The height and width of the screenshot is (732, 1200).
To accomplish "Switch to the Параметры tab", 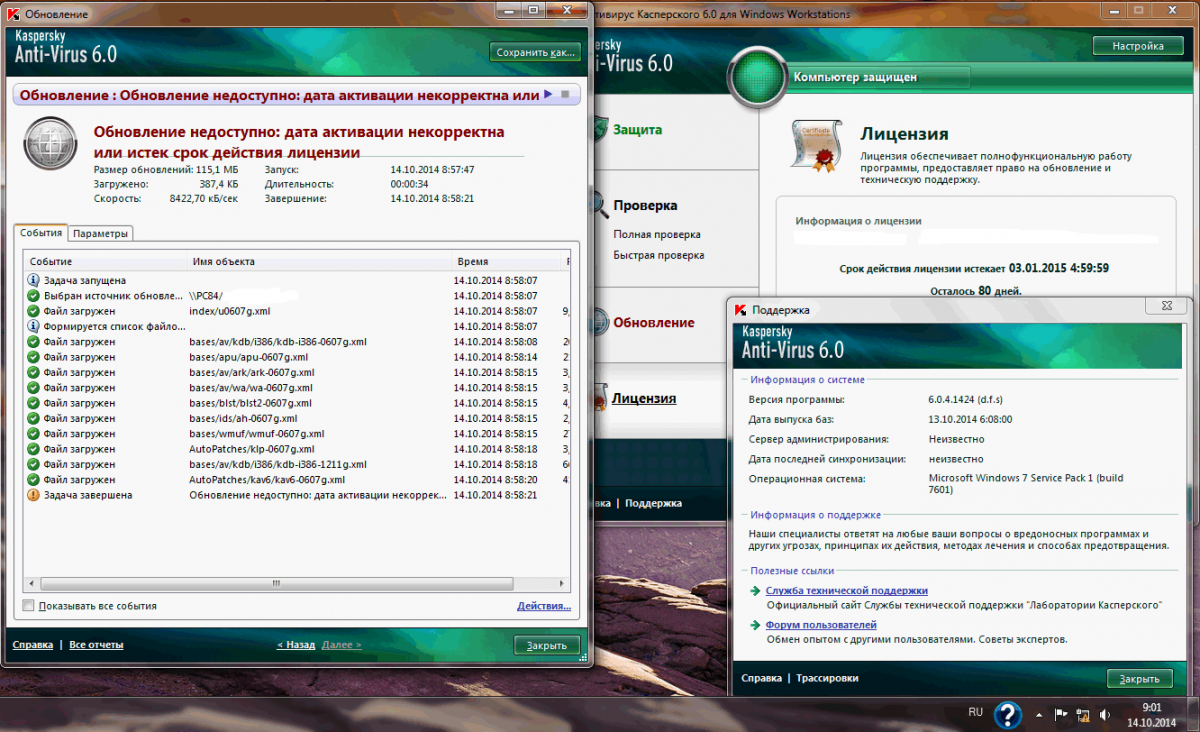I will click(100, 233).
